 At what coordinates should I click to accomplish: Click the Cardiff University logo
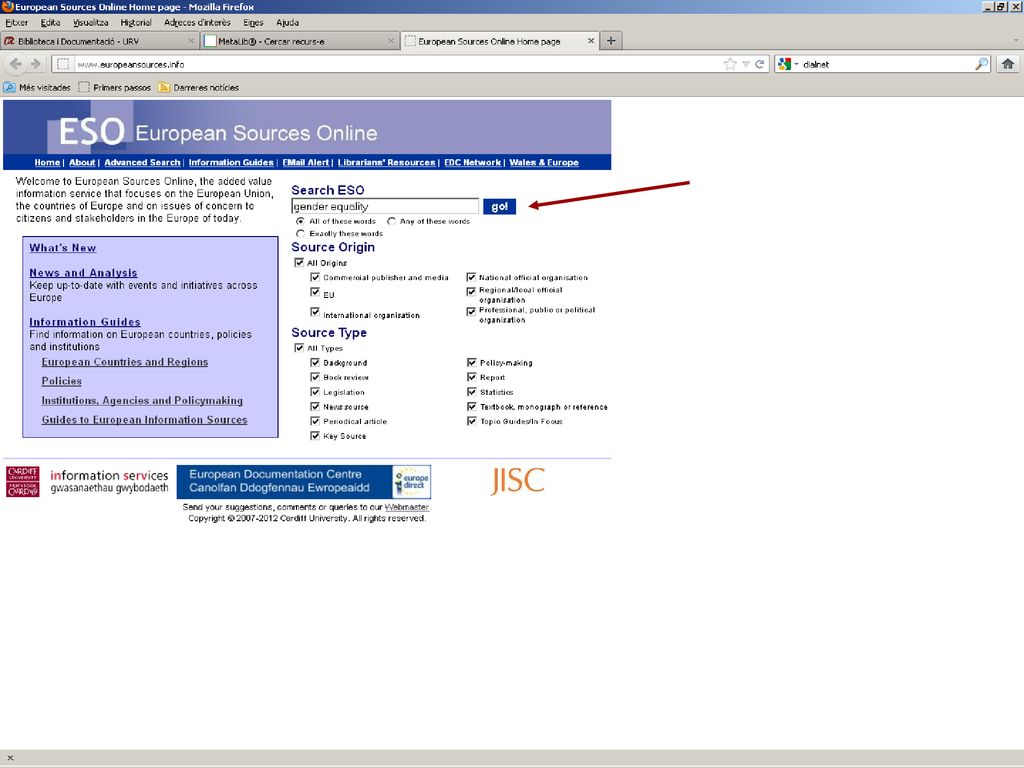point(23,482)
